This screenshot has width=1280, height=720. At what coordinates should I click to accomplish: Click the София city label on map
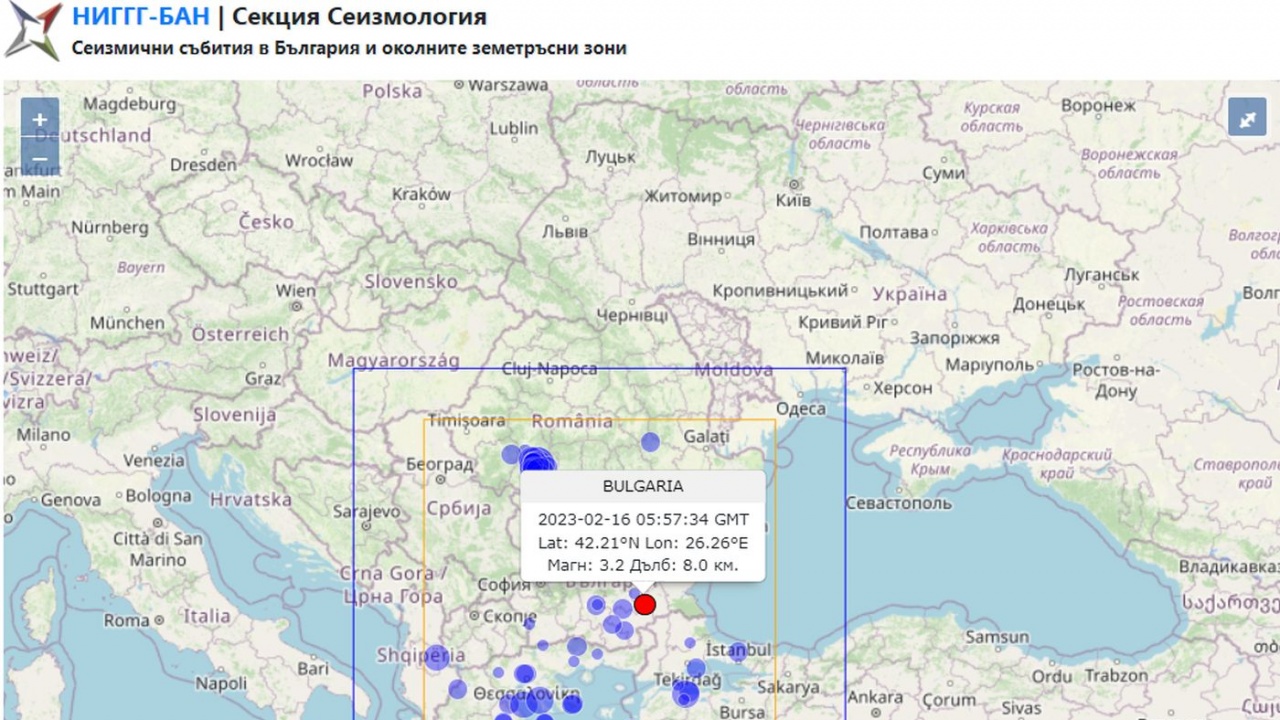click(504, 585)
